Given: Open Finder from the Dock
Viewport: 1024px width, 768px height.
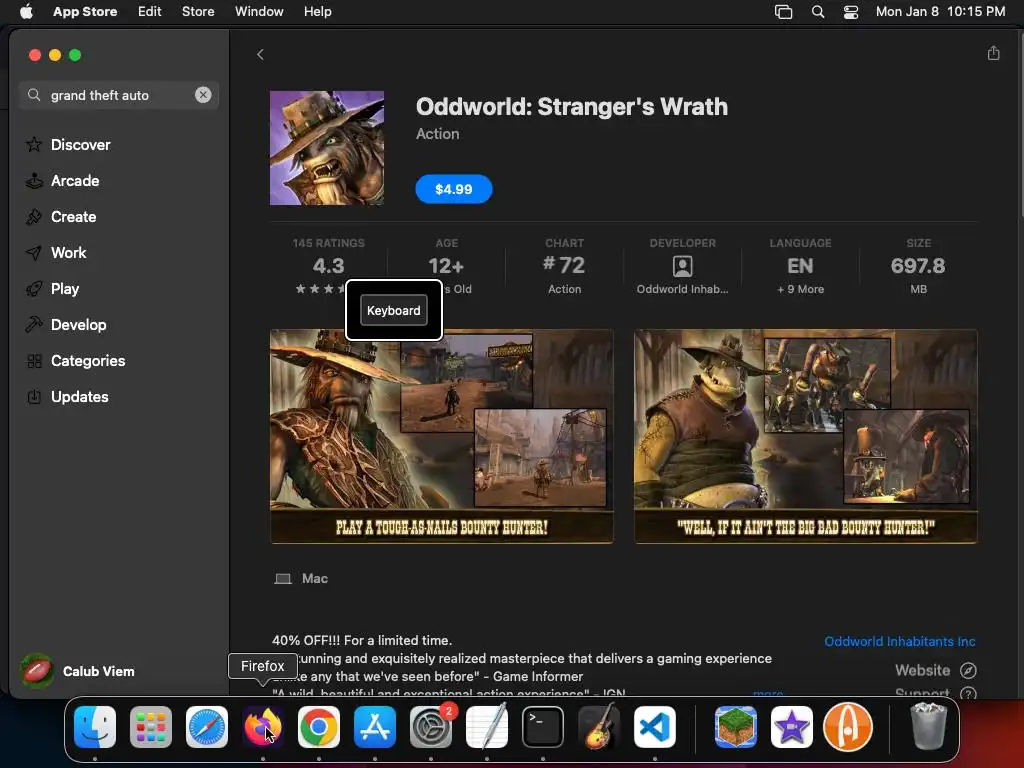Looking at the screenshot, I should (95, 727).
